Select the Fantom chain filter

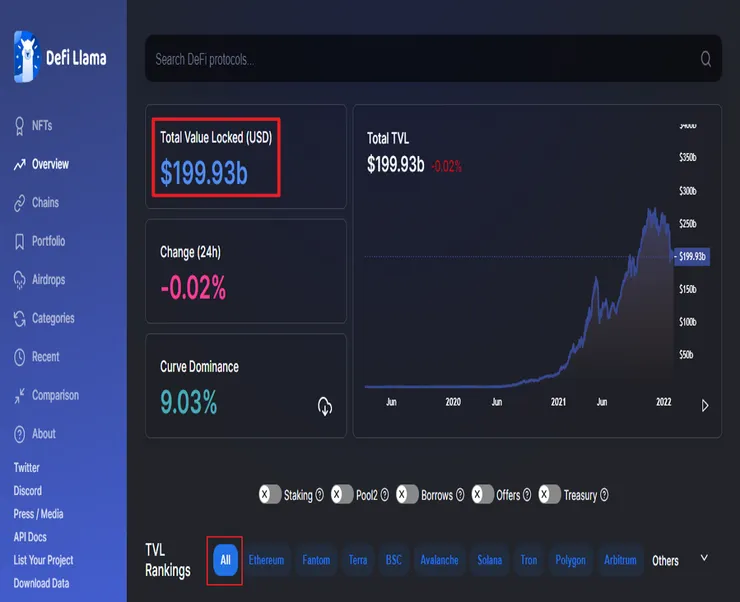(316, 560)
